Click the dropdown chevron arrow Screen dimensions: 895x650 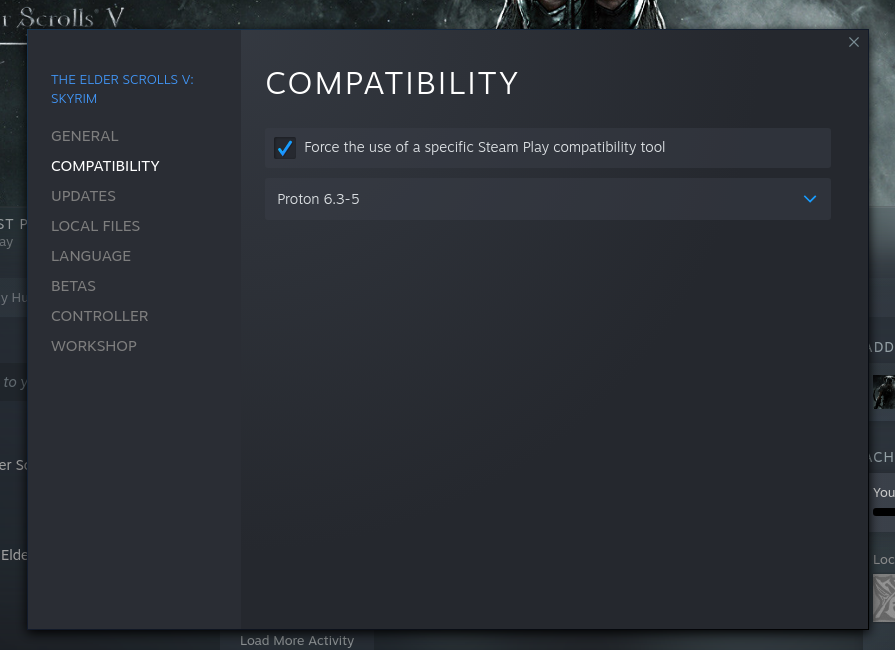[x=809, y=199]
